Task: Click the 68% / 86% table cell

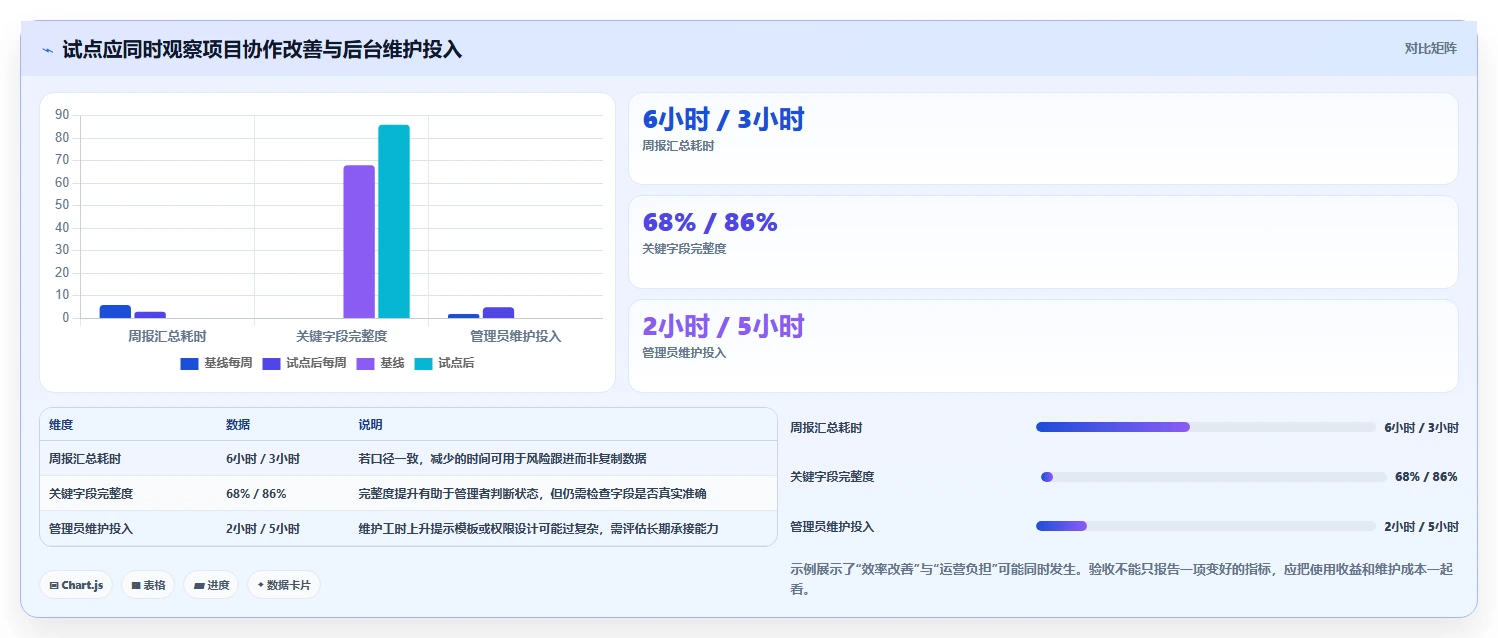Action: tap(256, 493)
